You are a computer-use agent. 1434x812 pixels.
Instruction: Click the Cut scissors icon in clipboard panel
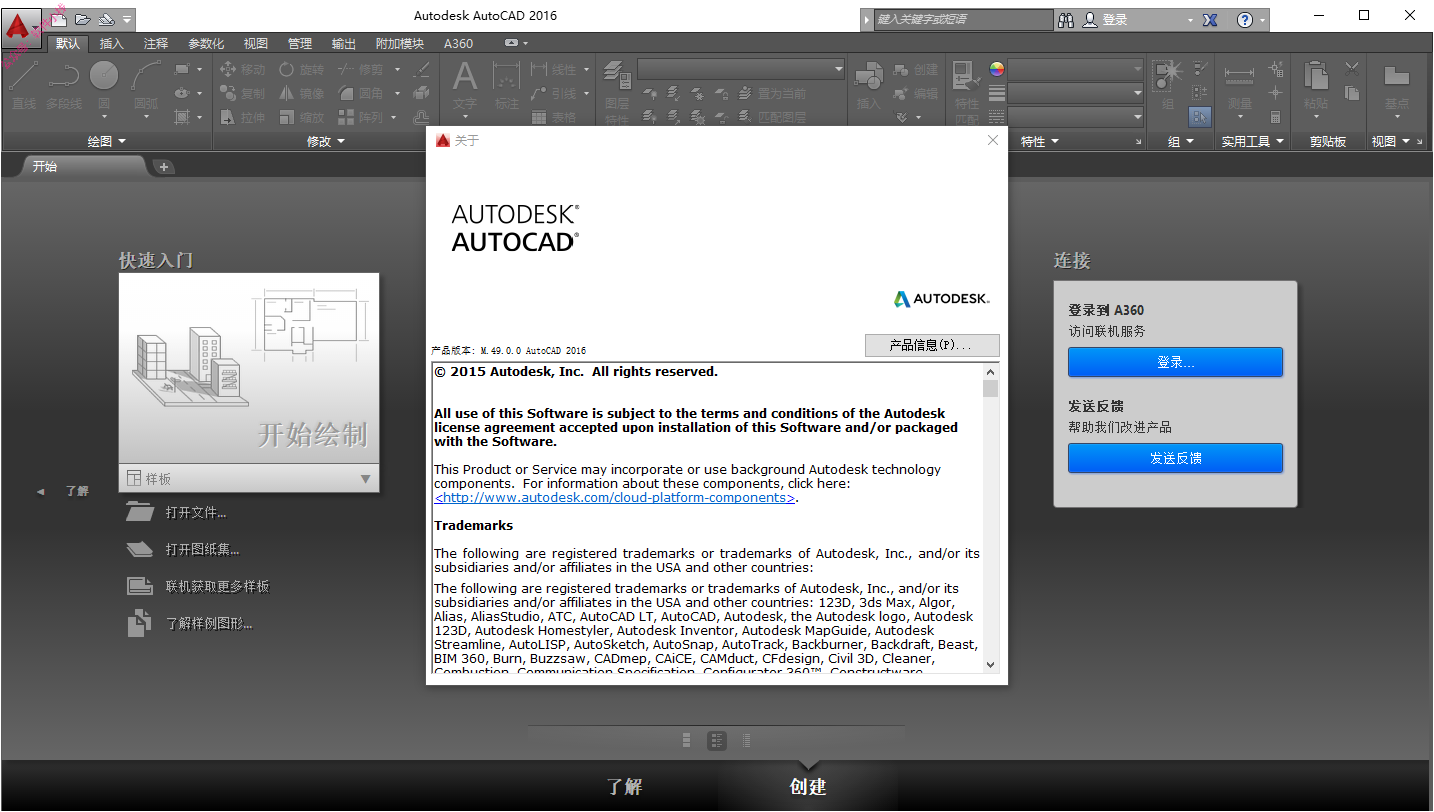click(1352, 68)
